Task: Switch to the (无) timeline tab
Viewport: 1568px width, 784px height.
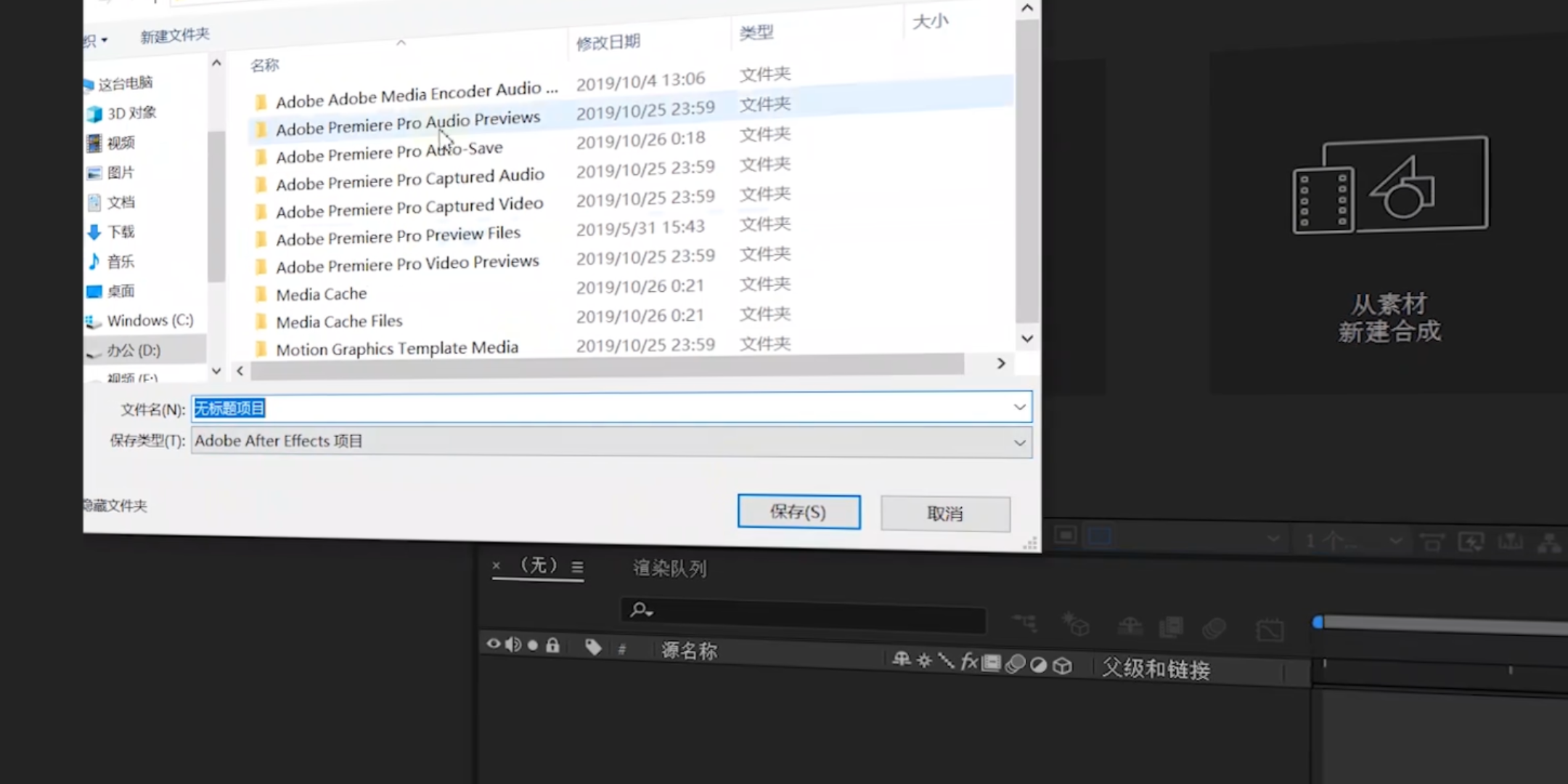Action: 539,565
